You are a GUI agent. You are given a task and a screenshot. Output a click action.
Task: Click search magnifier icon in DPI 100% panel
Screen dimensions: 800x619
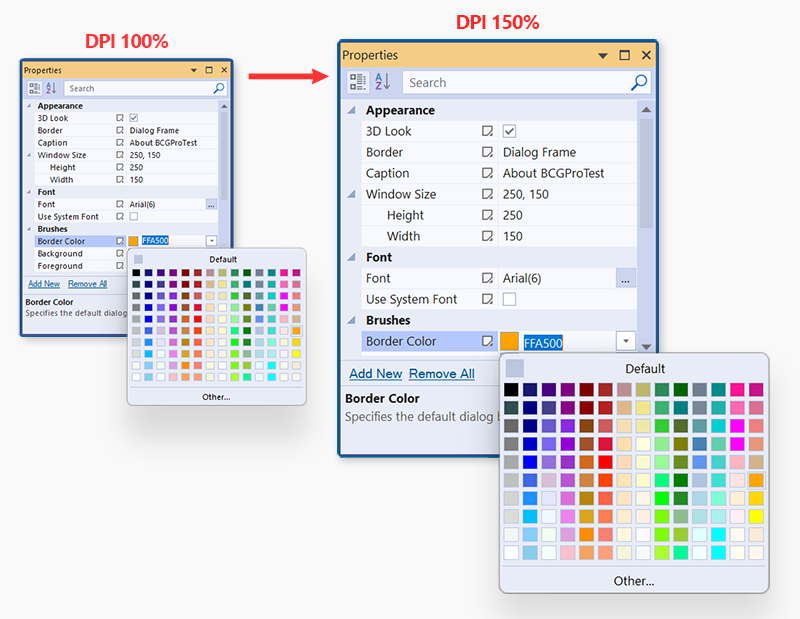click(219, 88)
